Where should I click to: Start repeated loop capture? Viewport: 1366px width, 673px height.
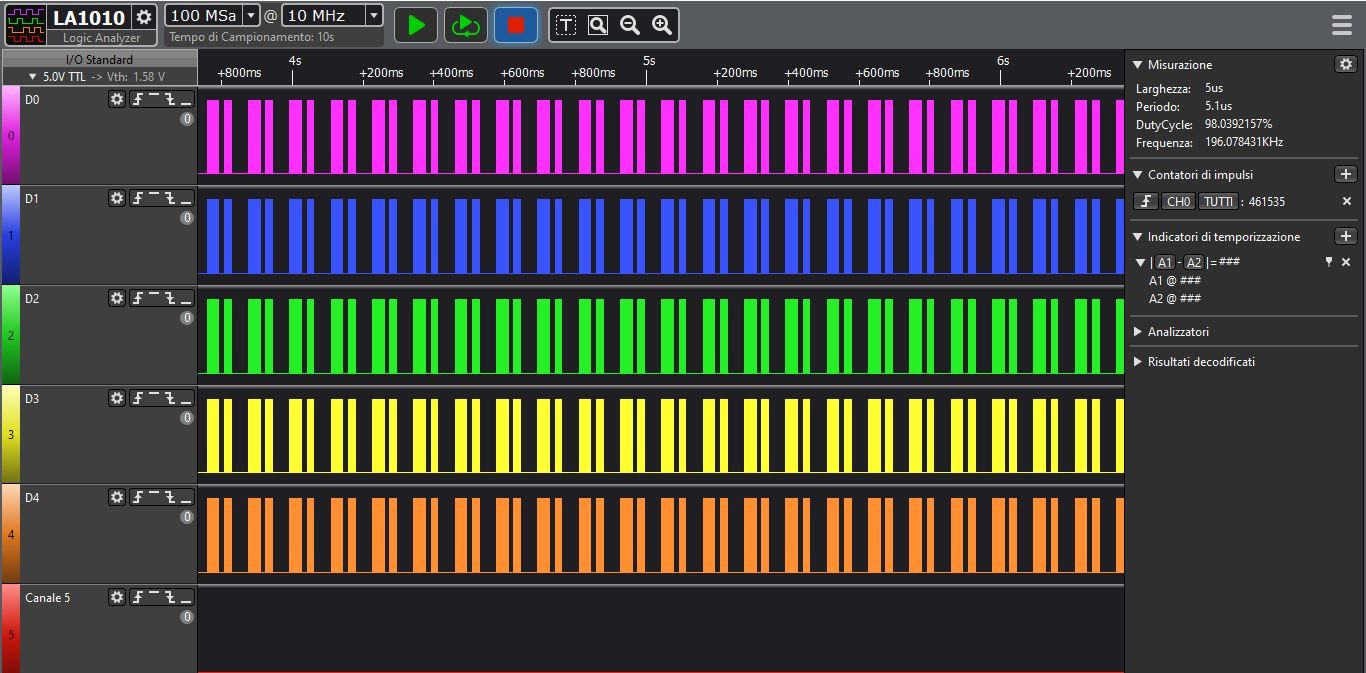point(466,25)
